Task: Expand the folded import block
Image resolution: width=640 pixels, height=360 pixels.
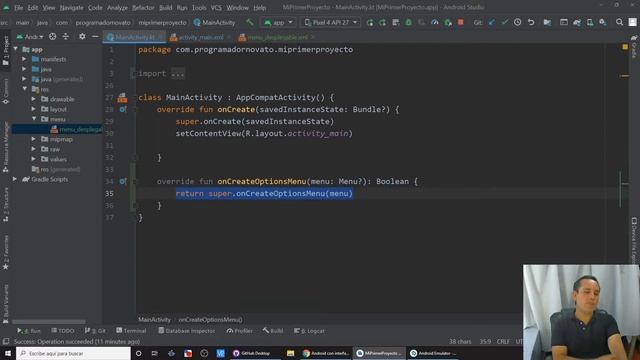Action: point(178,73)
